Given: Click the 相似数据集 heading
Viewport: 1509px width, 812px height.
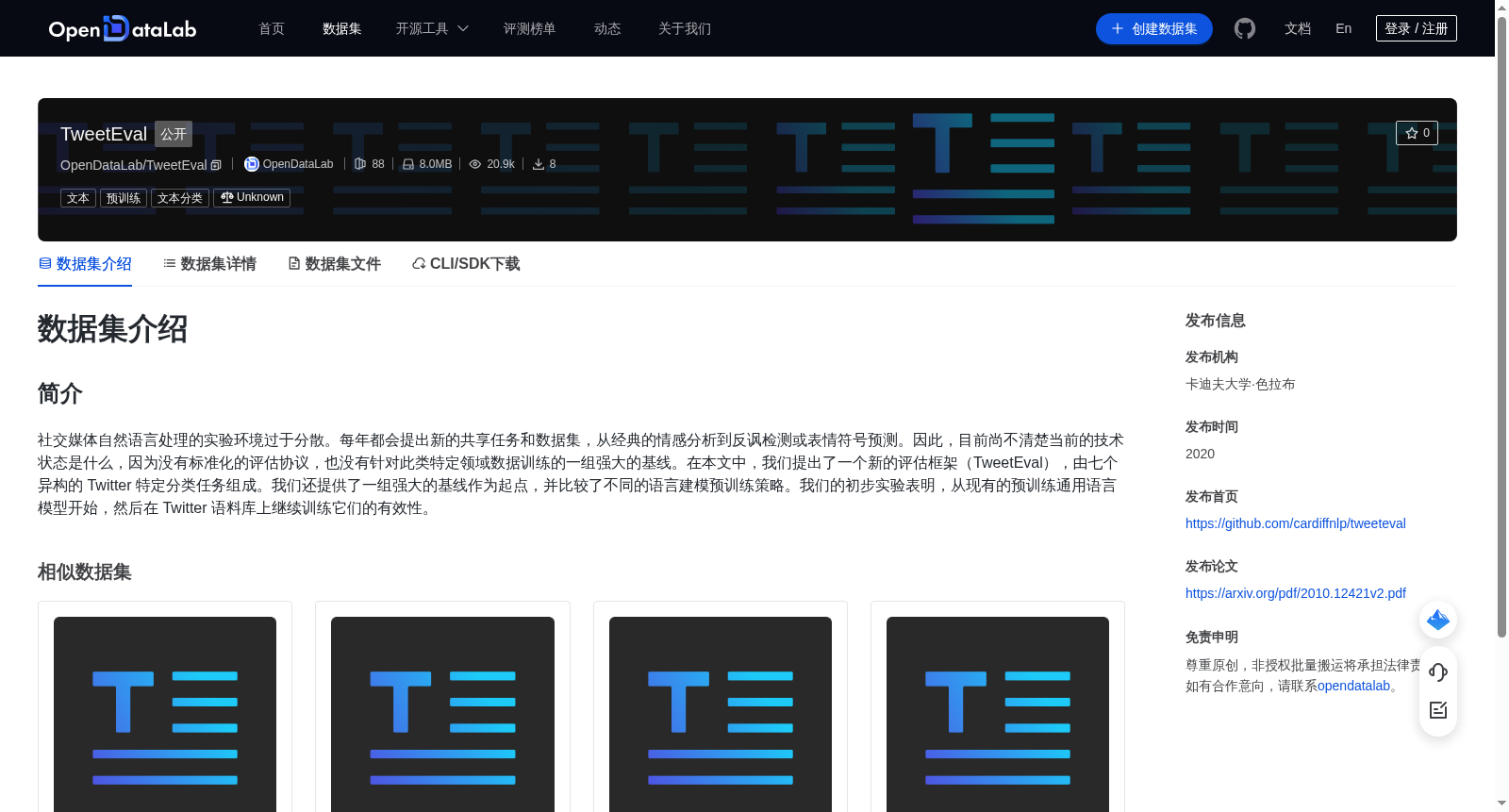Looking at the screenshot, I should pyautogui.click(x=85, y=572).
